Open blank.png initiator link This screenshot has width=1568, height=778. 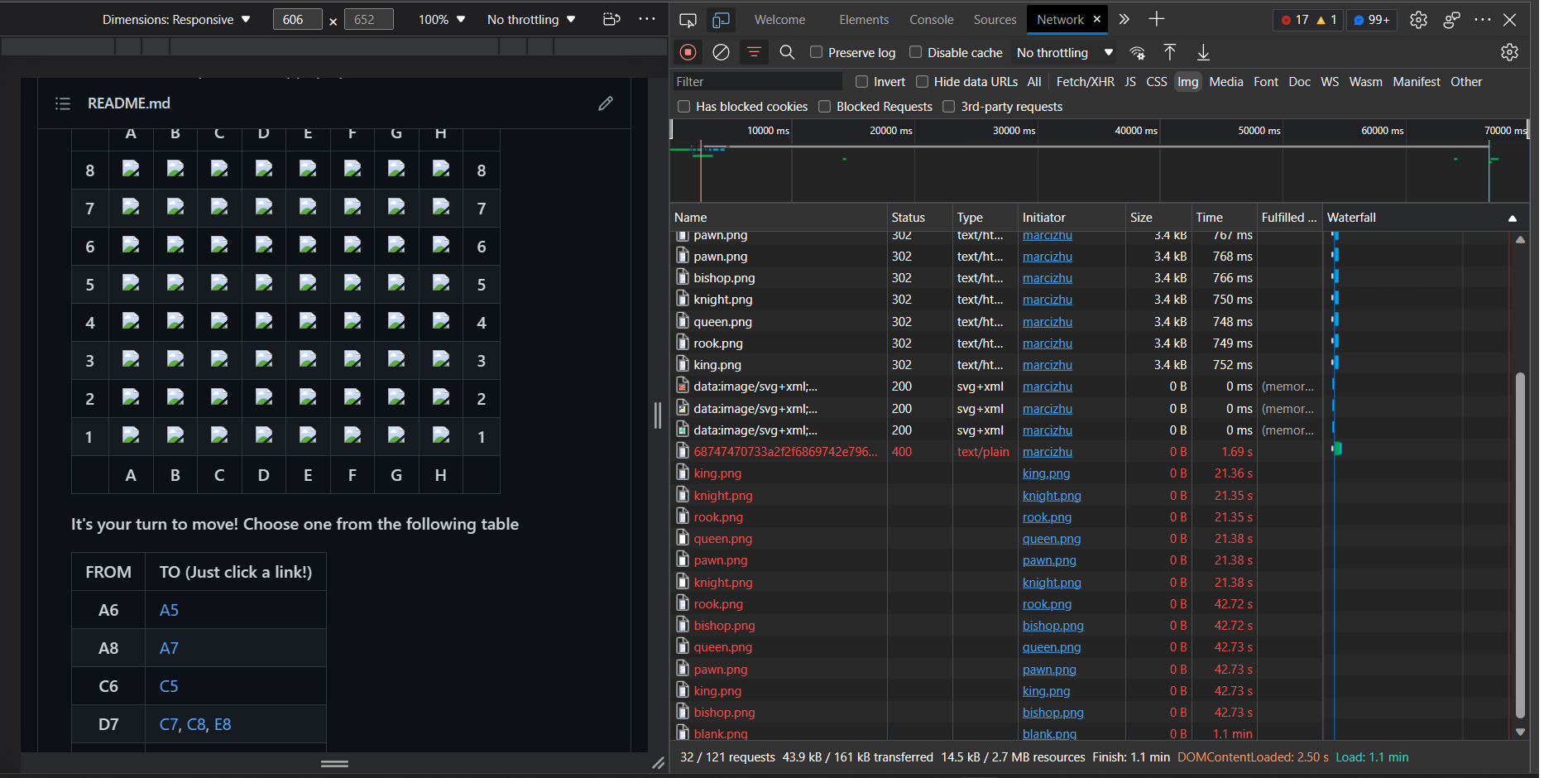tap(1049, 733)
